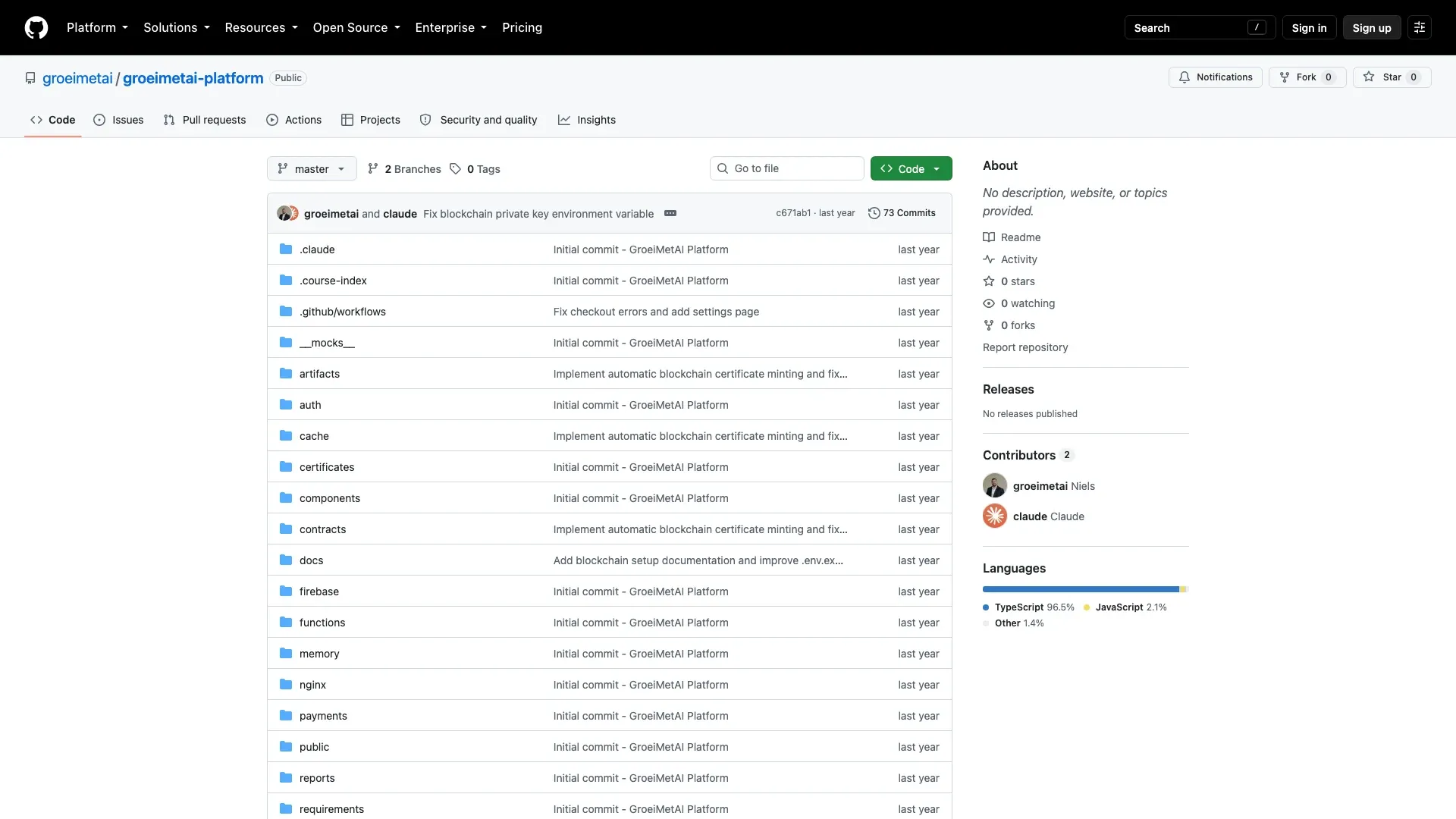This screenshot has width=1456, height=819.
Task: View the 0 Tags link
Action: click(475, 168)
